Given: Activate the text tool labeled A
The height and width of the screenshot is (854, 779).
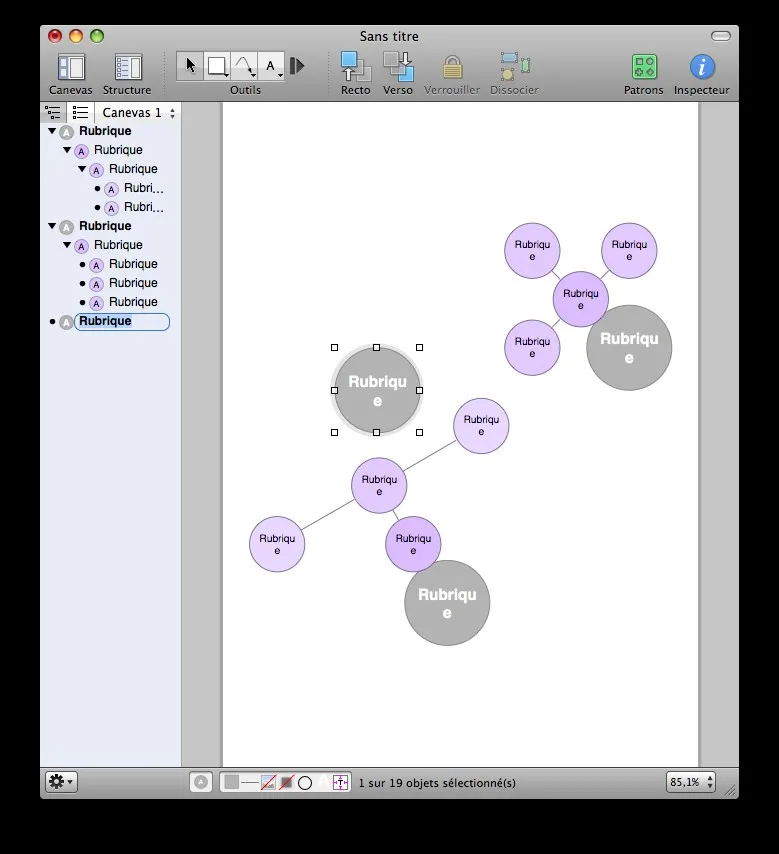Looking at the screenshot, I should [x=271, y=66].
